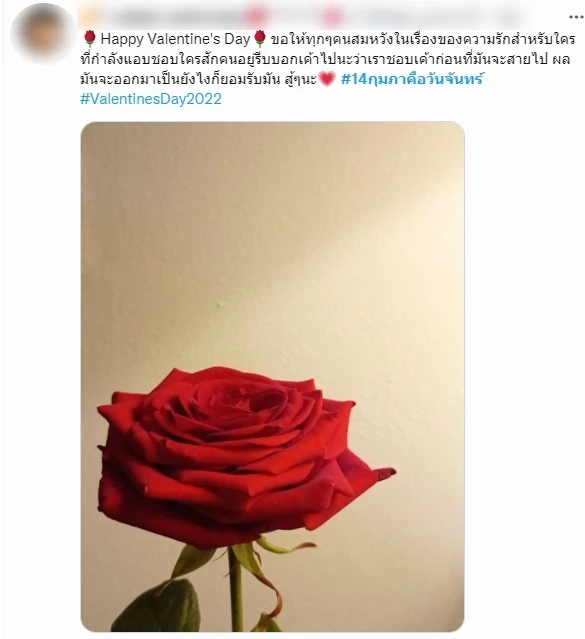Click the blurred profile avatar picture
This screenshot has width=585, height=639.
(x=41, y=33)
